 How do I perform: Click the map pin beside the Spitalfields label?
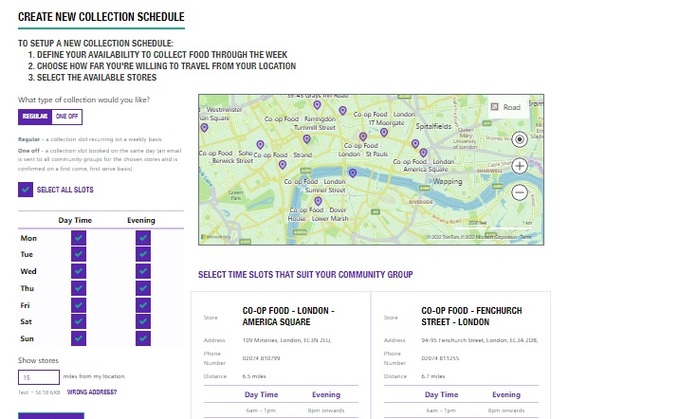(x=415, y=144)
